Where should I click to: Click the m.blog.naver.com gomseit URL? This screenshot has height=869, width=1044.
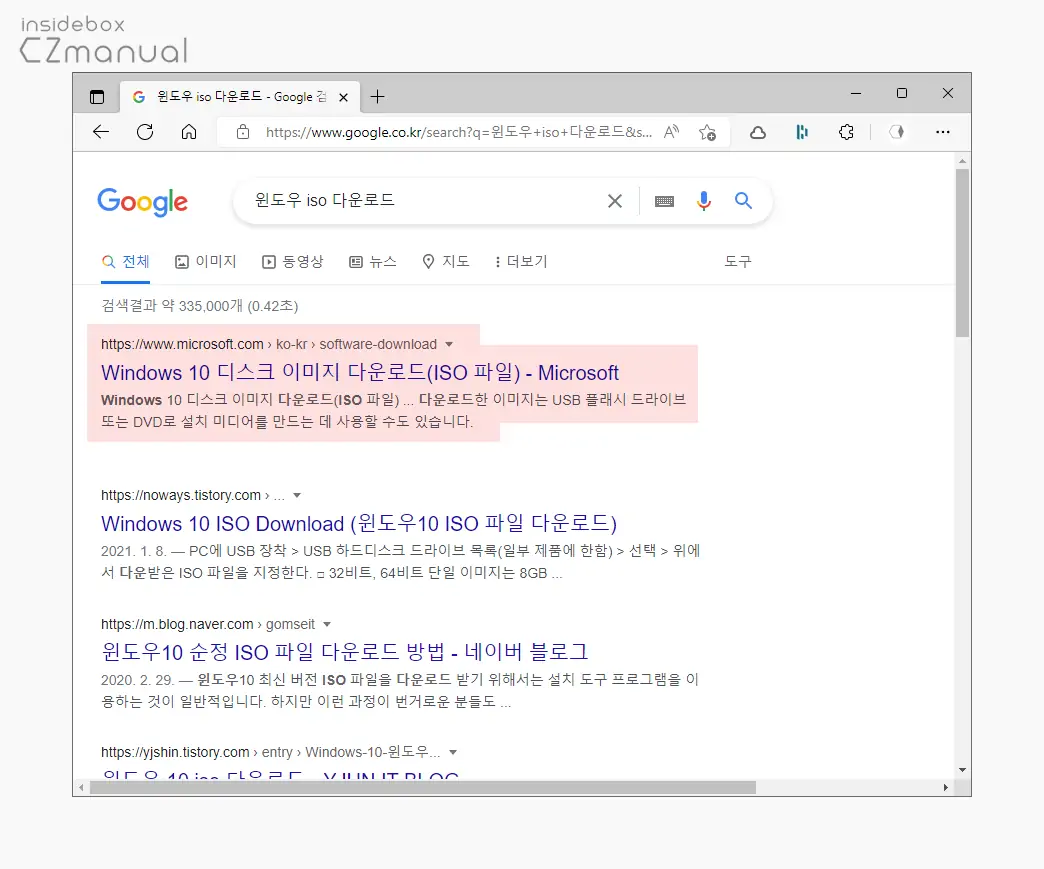(x=208, y=625)
